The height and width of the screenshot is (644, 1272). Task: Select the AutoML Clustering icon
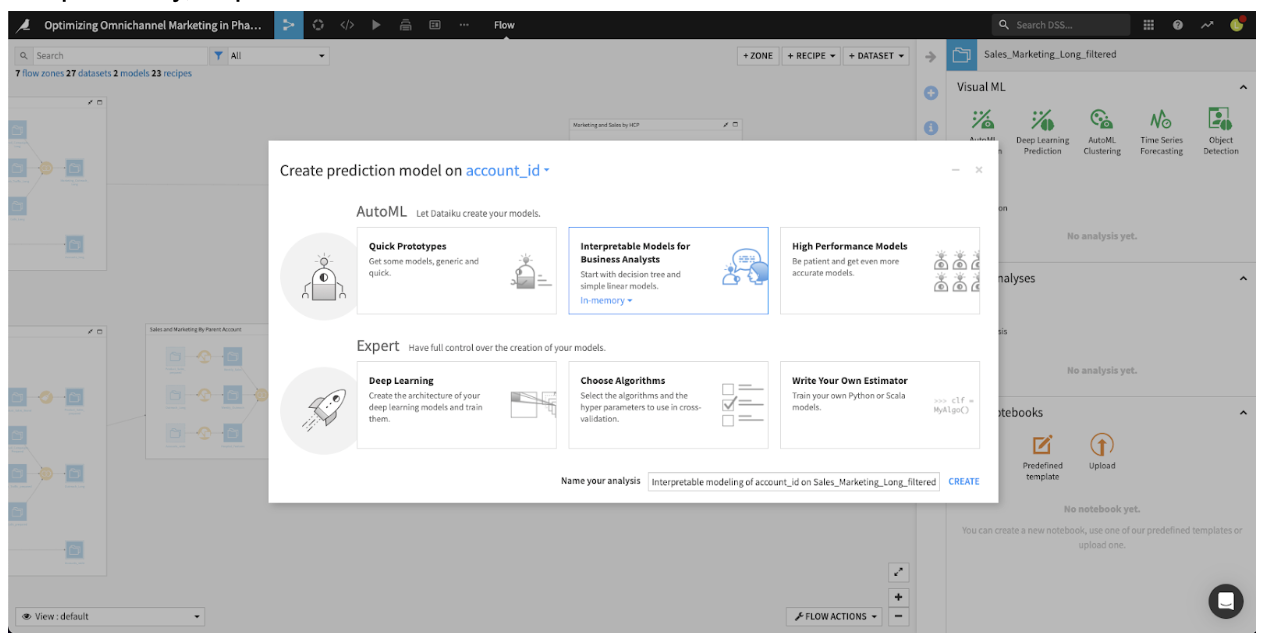pos(1101,120)
